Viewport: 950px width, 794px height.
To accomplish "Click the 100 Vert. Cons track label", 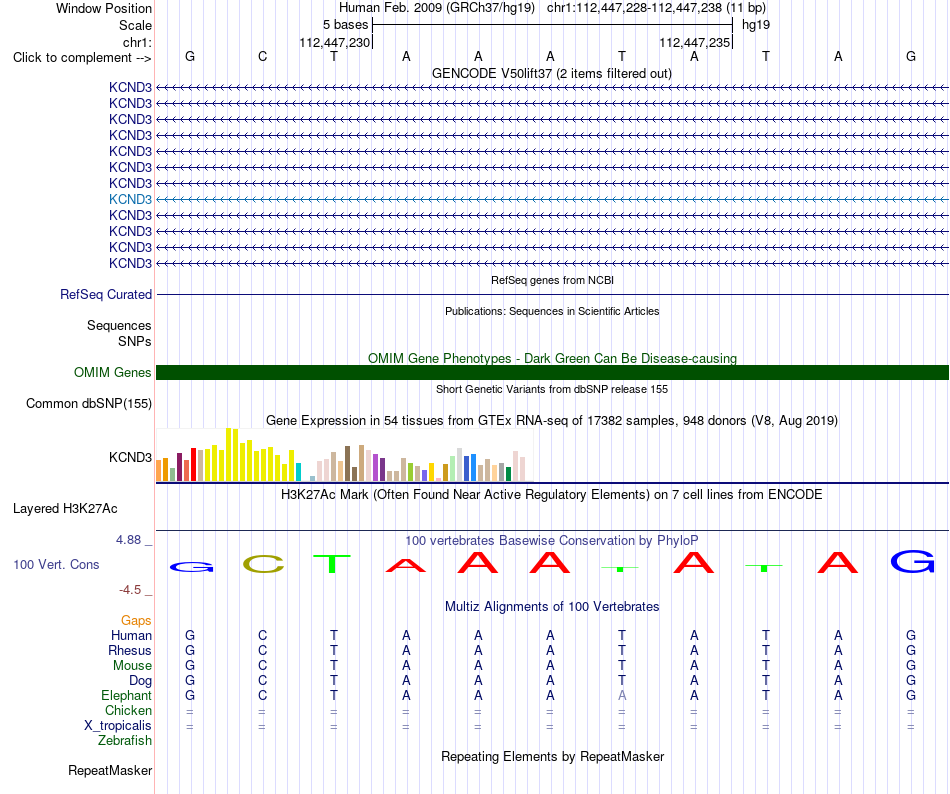I will coord(56,564).
